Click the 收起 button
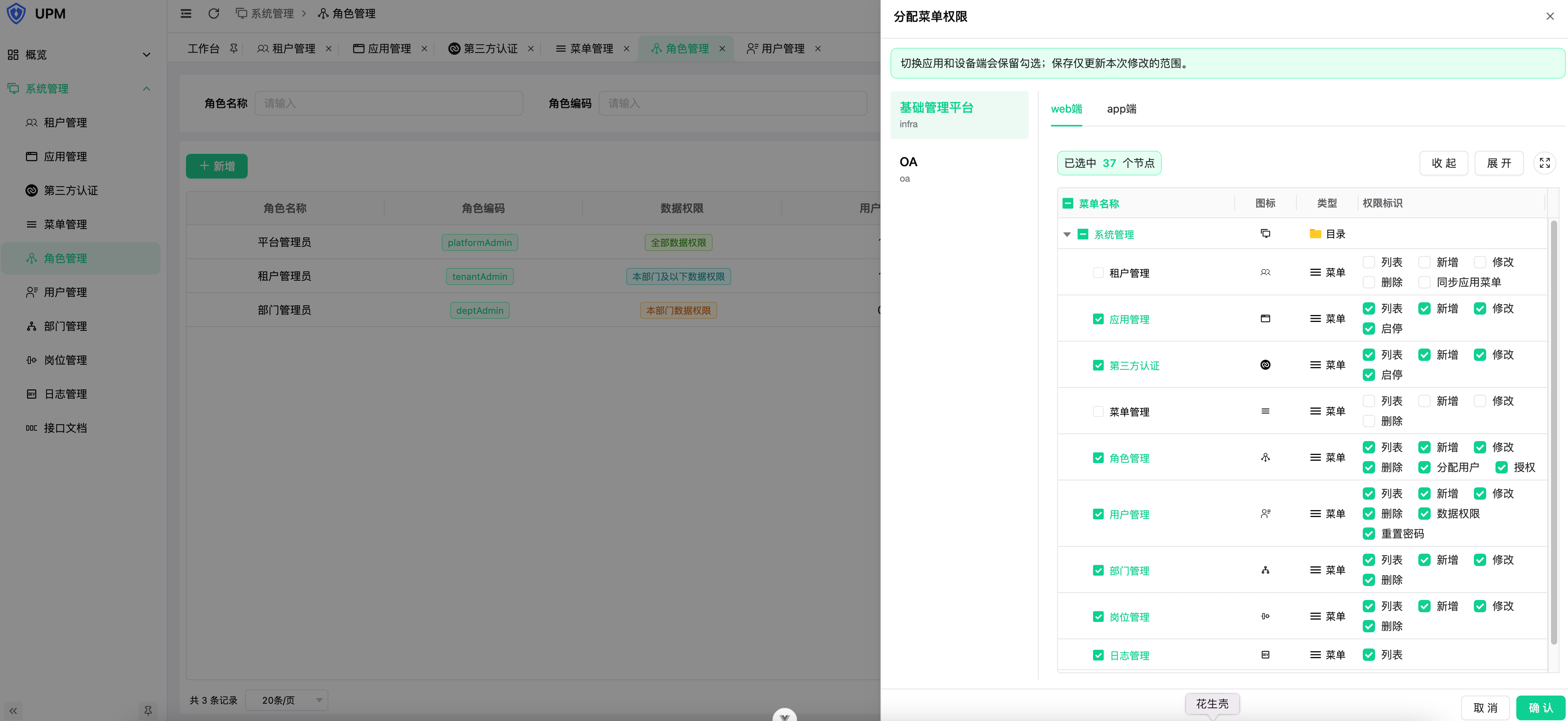 click(x=1443, y=163)
